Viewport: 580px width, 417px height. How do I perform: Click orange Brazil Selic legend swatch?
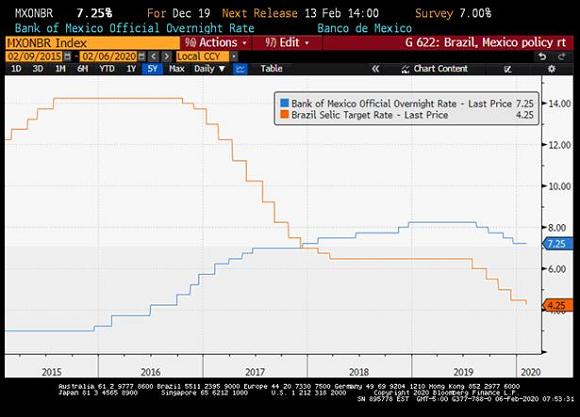click(x=284, y=114)
